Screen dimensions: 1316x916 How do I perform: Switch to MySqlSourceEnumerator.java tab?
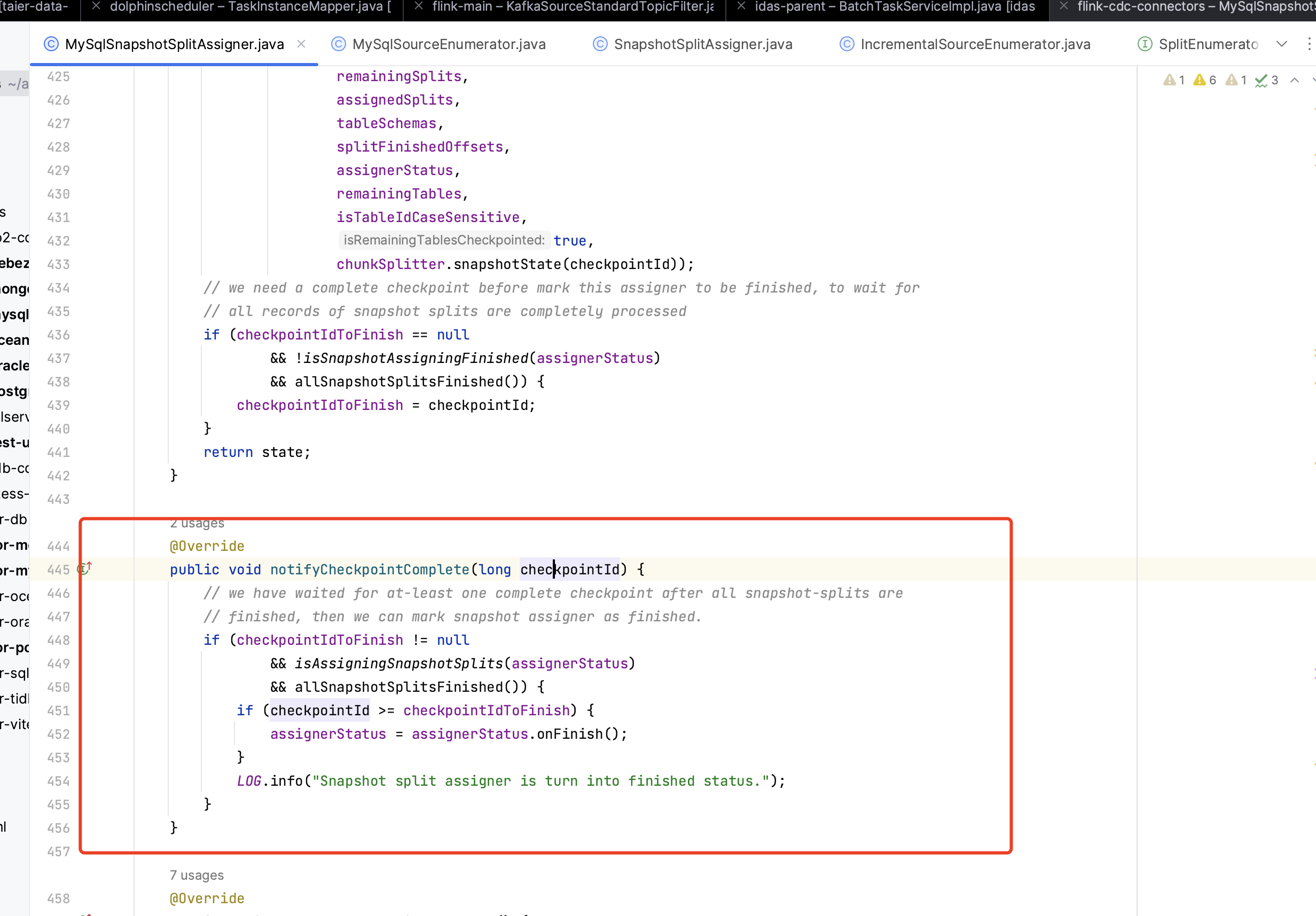(x=438, y=44)
